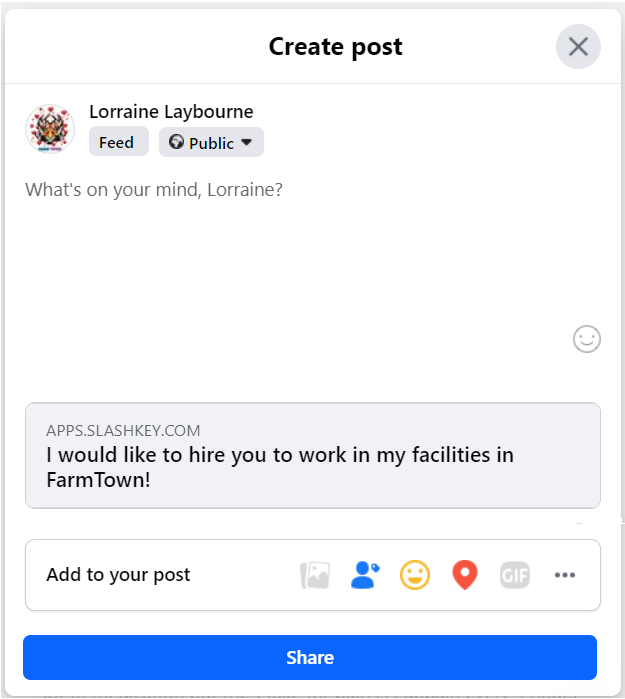The image size is (625, 699).
Task: Click the FarmTown link preview card
Action: click(312, 455)
